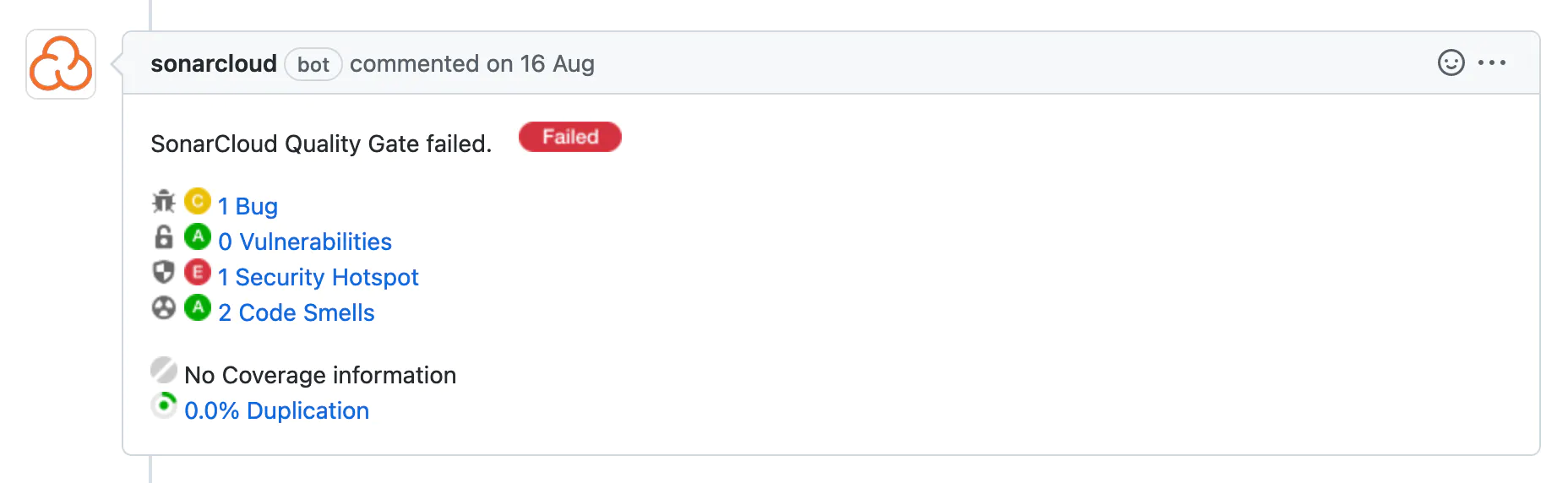Image resolution: width=1568 pixels, height=483 pixels.
Task: Open the 0.0% Duplication link
Action: [276, 410]
